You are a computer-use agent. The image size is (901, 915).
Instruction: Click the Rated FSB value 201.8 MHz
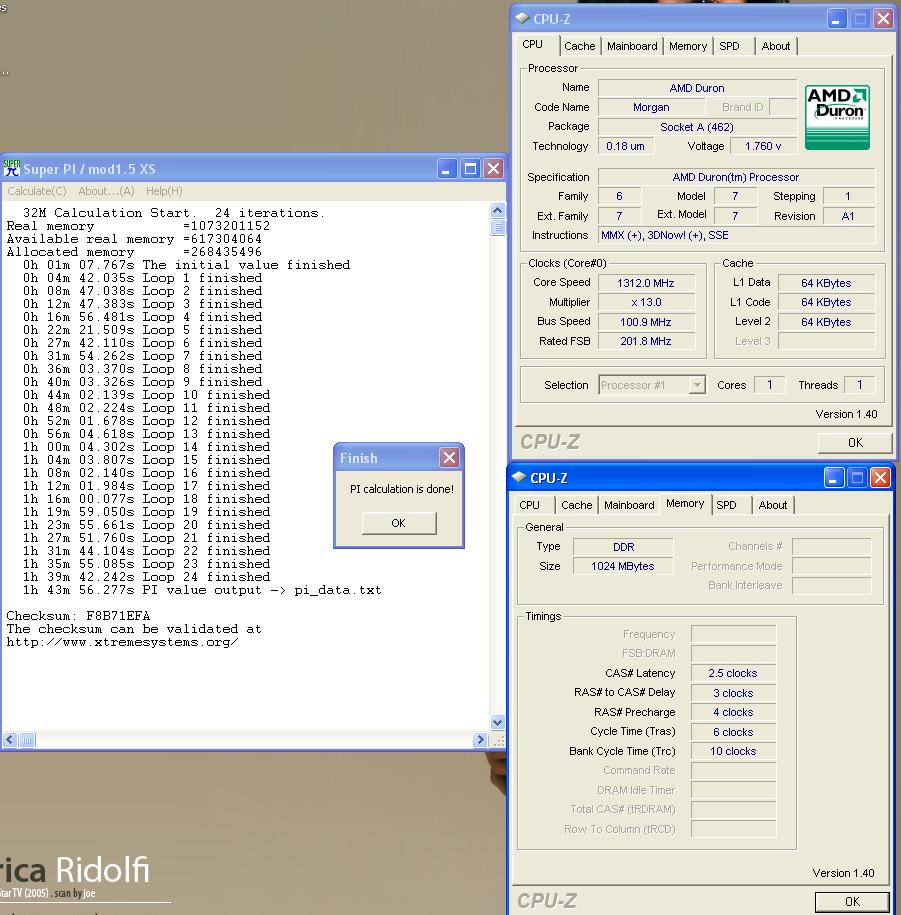[x=646, y=341]
